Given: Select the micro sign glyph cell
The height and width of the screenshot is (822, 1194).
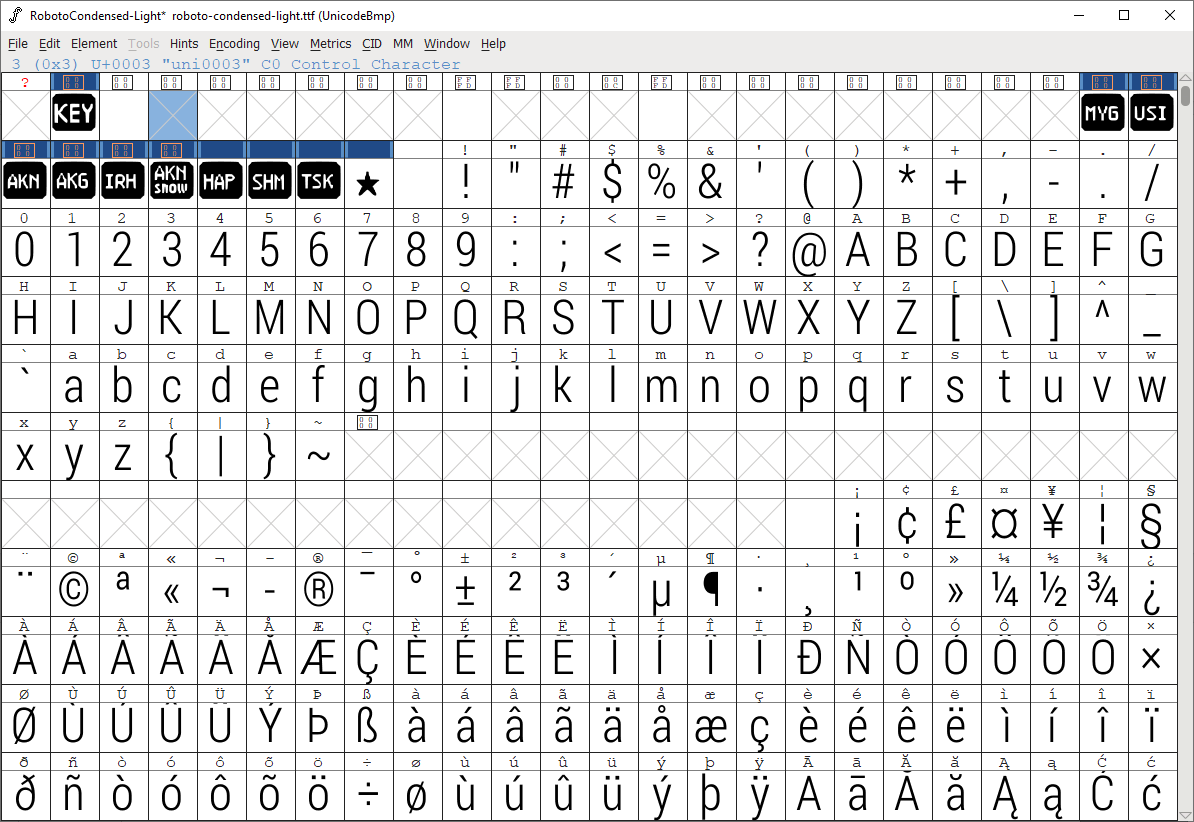Looking at the screenshot, I should pos(662,590).
